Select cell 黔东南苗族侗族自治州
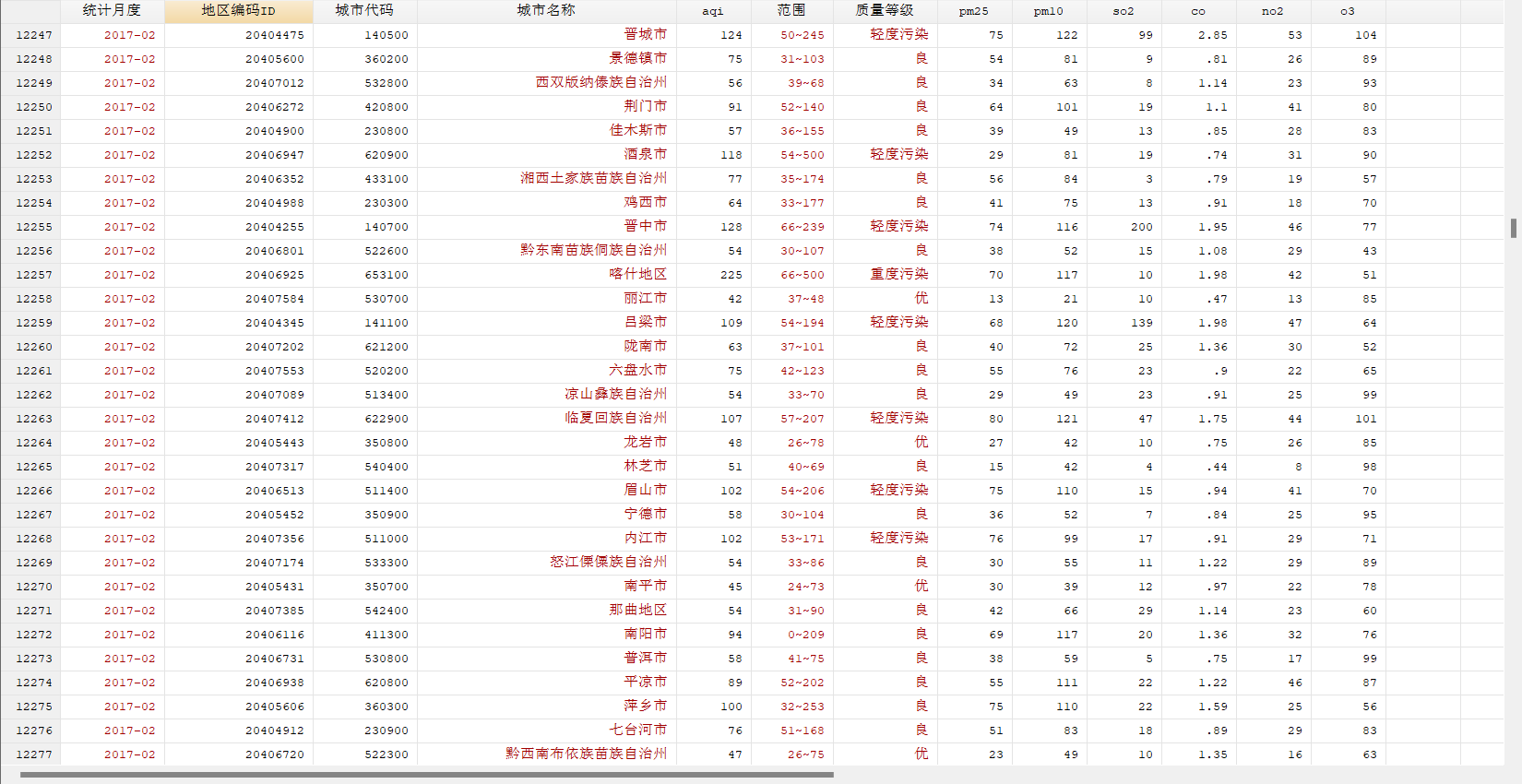The height and width of the screenshot is (784, 1522). click(x=547, y=251)
